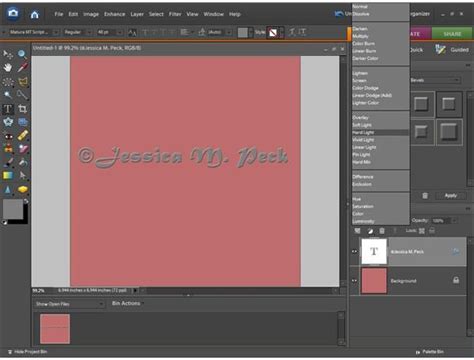
Task: Choose Difference blend mode
Action: pos(381,177)
